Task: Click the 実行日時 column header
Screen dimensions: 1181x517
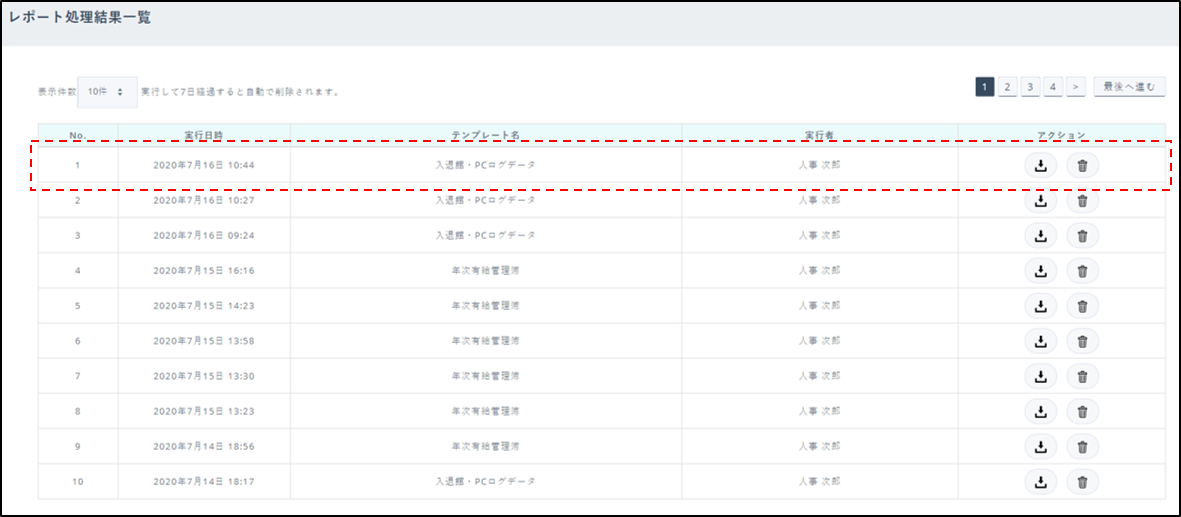Action: [x=204, y=134]
